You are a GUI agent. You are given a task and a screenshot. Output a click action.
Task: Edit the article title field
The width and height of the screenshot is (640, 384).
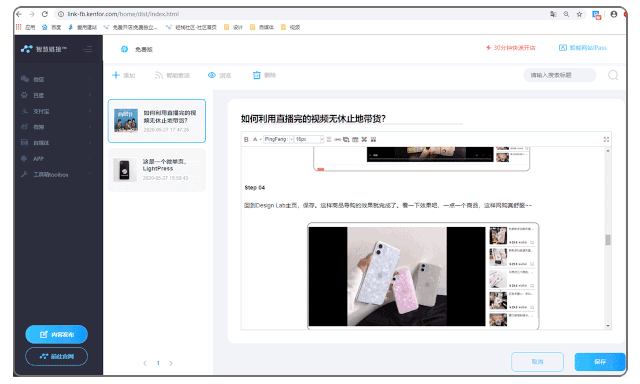click(351, 119)
